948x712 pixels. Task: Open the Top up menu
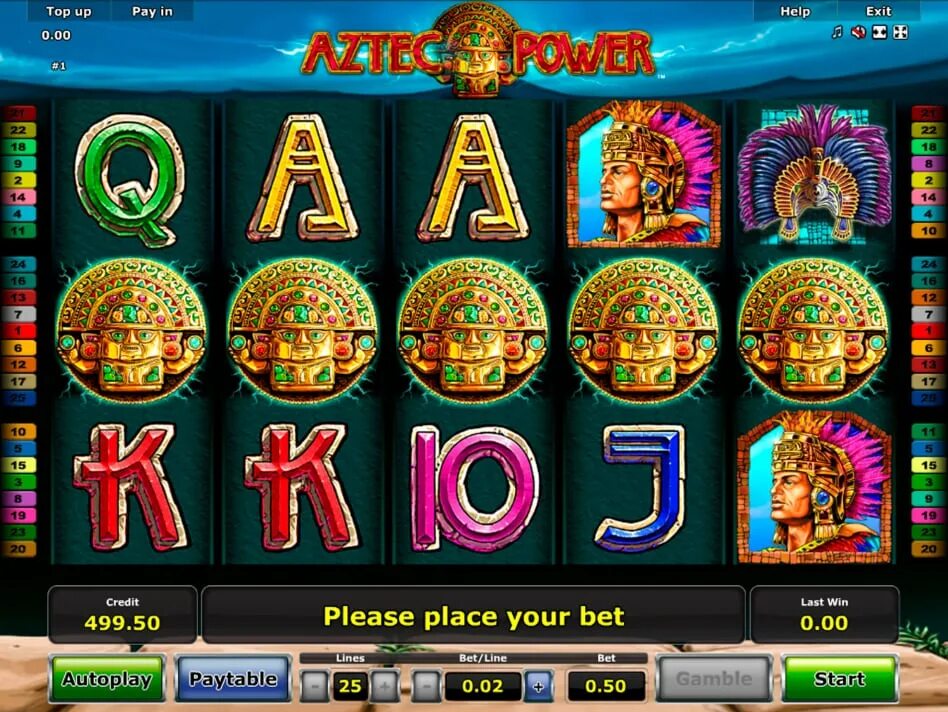point(69,11)
